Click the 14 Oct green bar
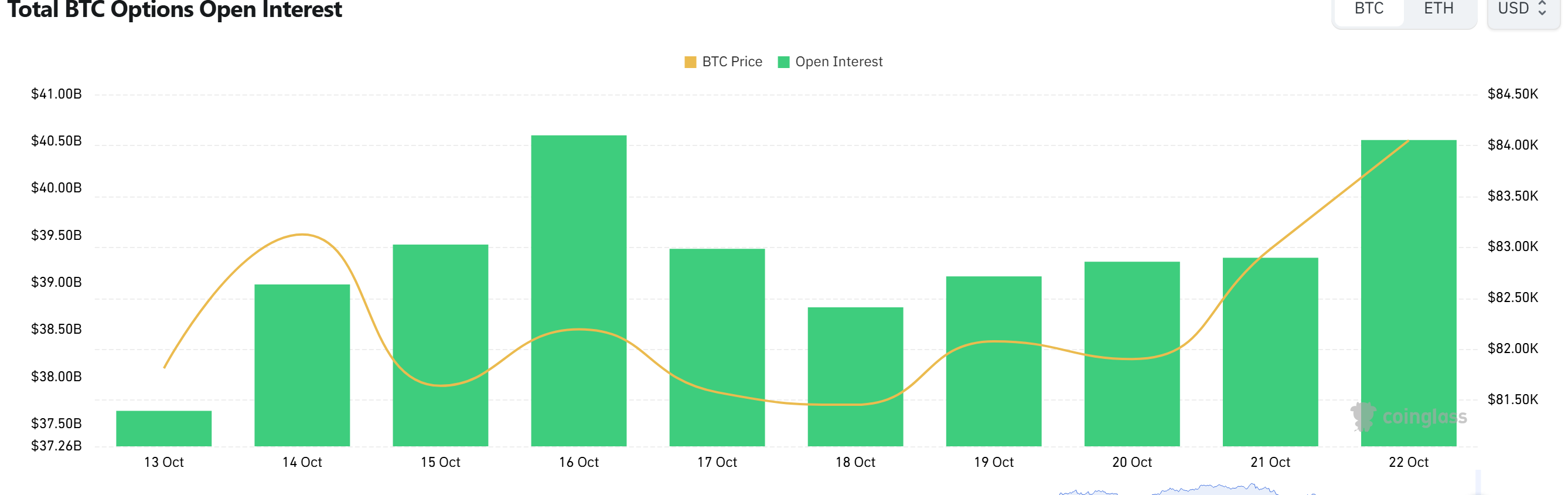 tap(302, 365)
